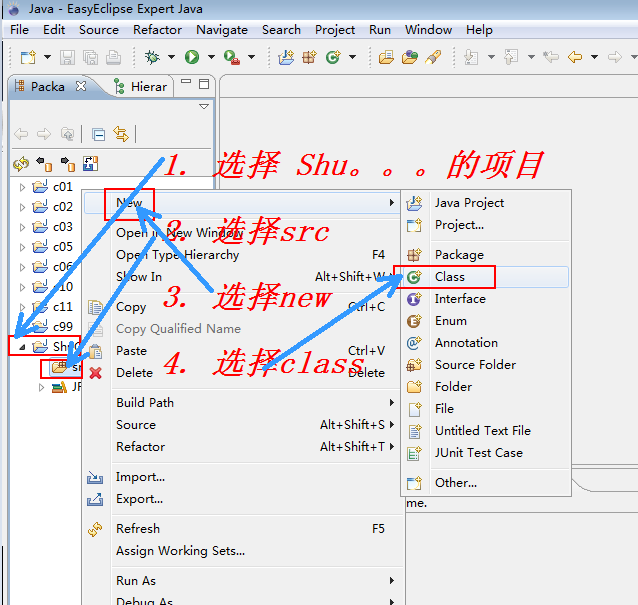
Task: Minimize the Package Explorer view
Action: [x=186, y=82]
